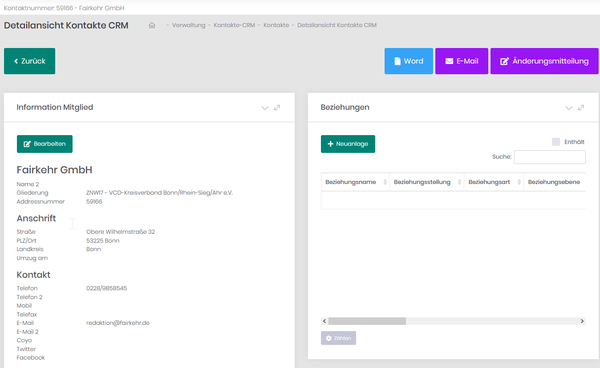Sort by Beziehungsname column

[355, 182]
